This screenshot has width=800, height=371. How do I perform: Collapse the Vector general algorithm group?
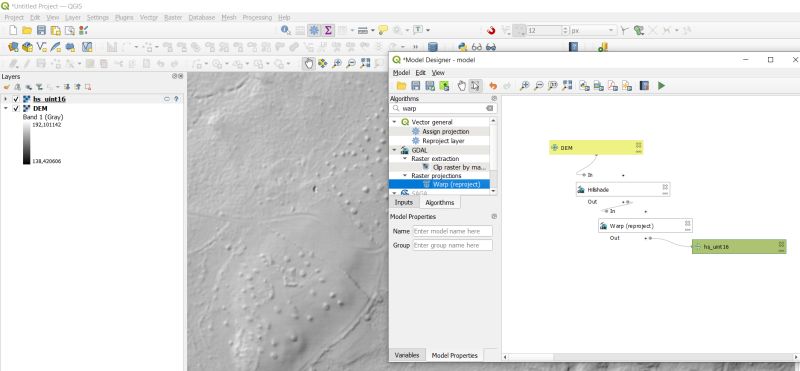(394, 122)
